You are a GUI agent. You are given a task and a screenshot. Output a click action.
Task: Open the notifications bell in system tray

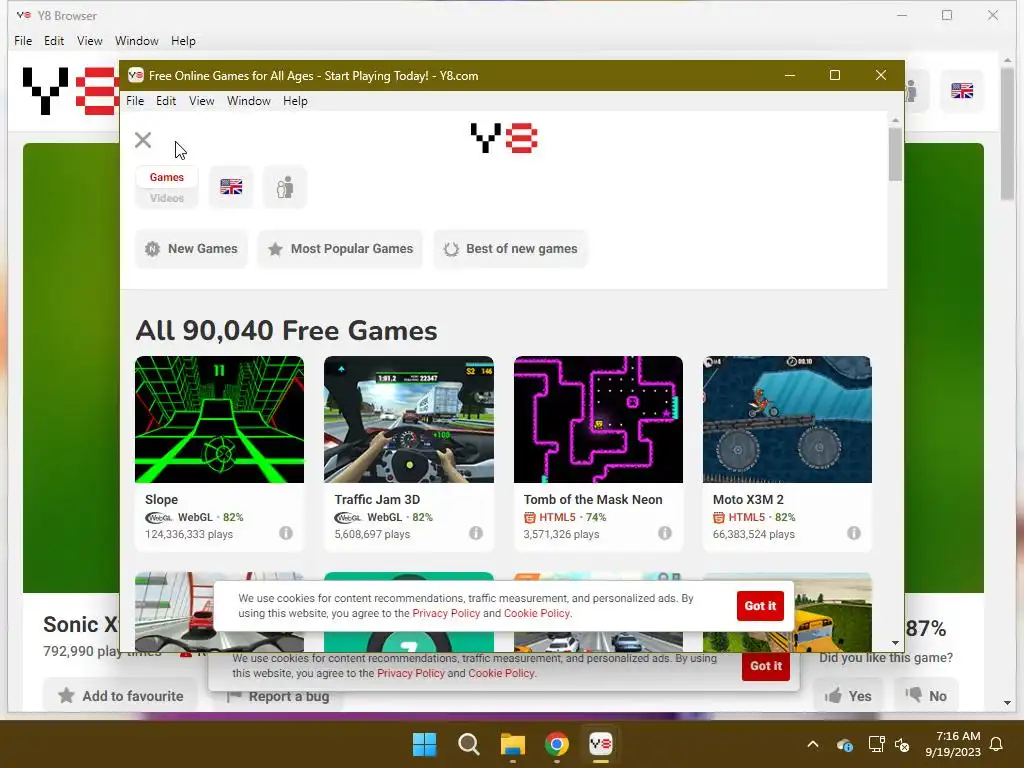pyautogui.click(x=997, y=744)
